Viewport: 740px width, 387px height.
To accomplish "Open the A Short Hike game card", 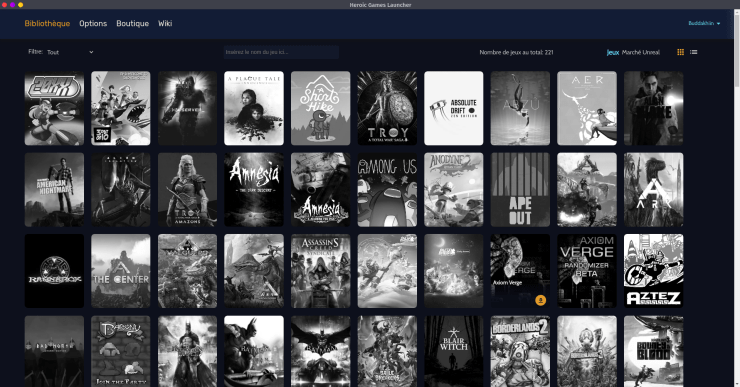I will (320, 108).
